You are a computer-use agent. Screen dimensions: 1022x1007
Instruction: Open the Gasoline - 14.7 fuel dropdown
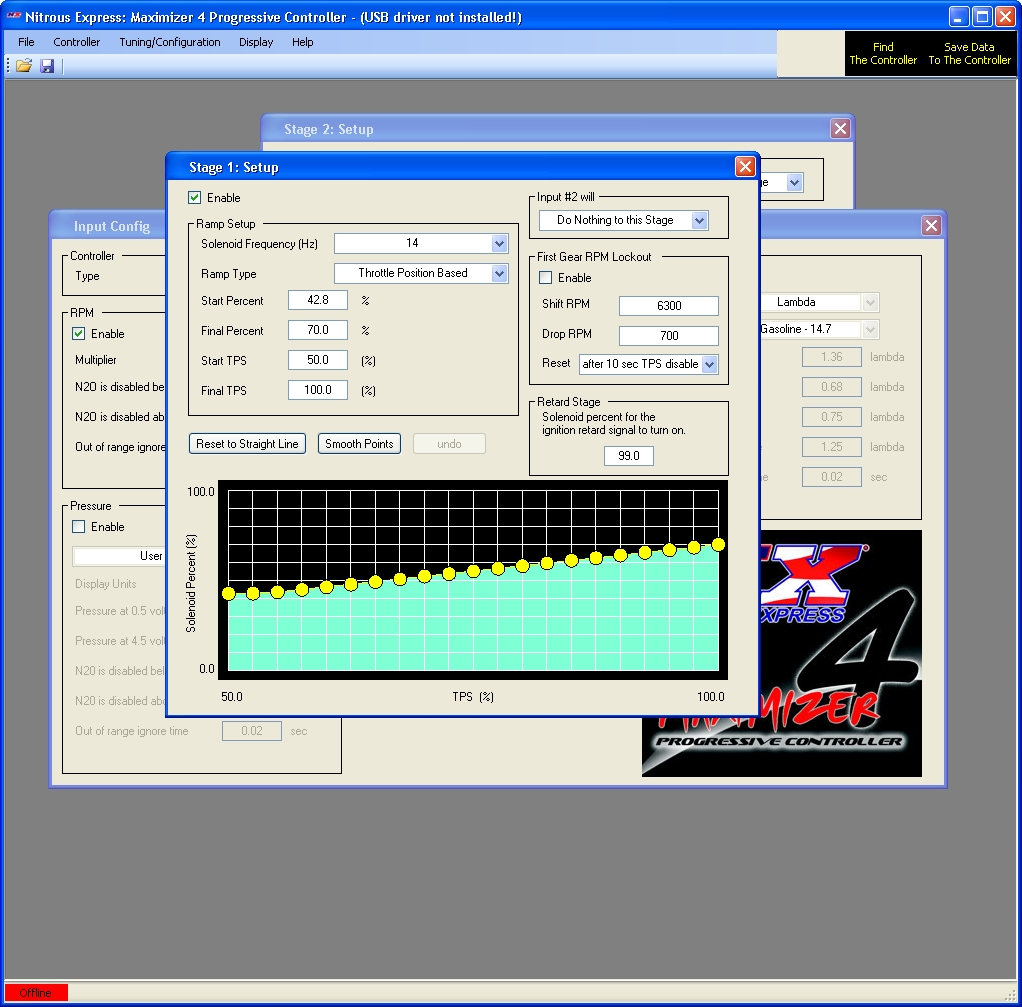coord(870,330)
